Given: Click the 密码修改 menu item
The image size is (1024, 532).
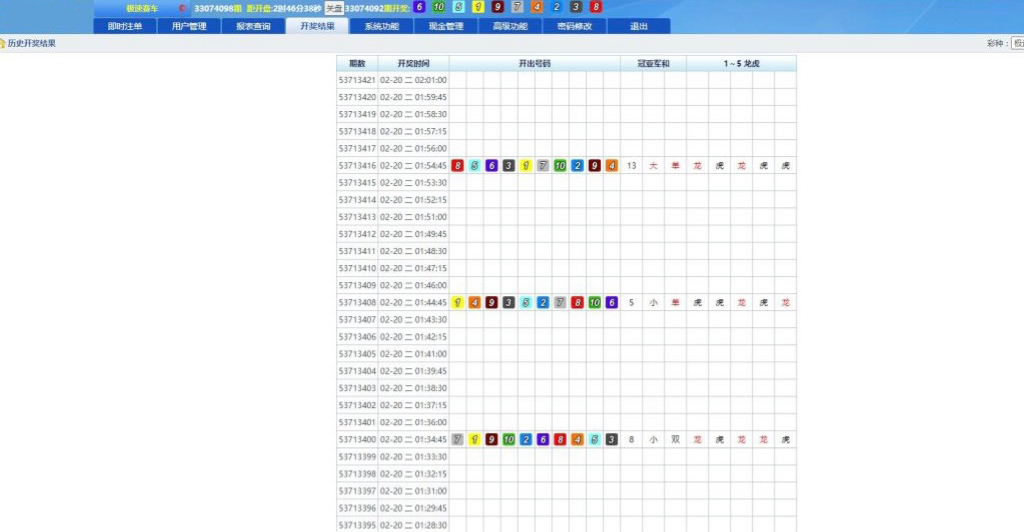Looking at the screenshot, I should 574,26.
